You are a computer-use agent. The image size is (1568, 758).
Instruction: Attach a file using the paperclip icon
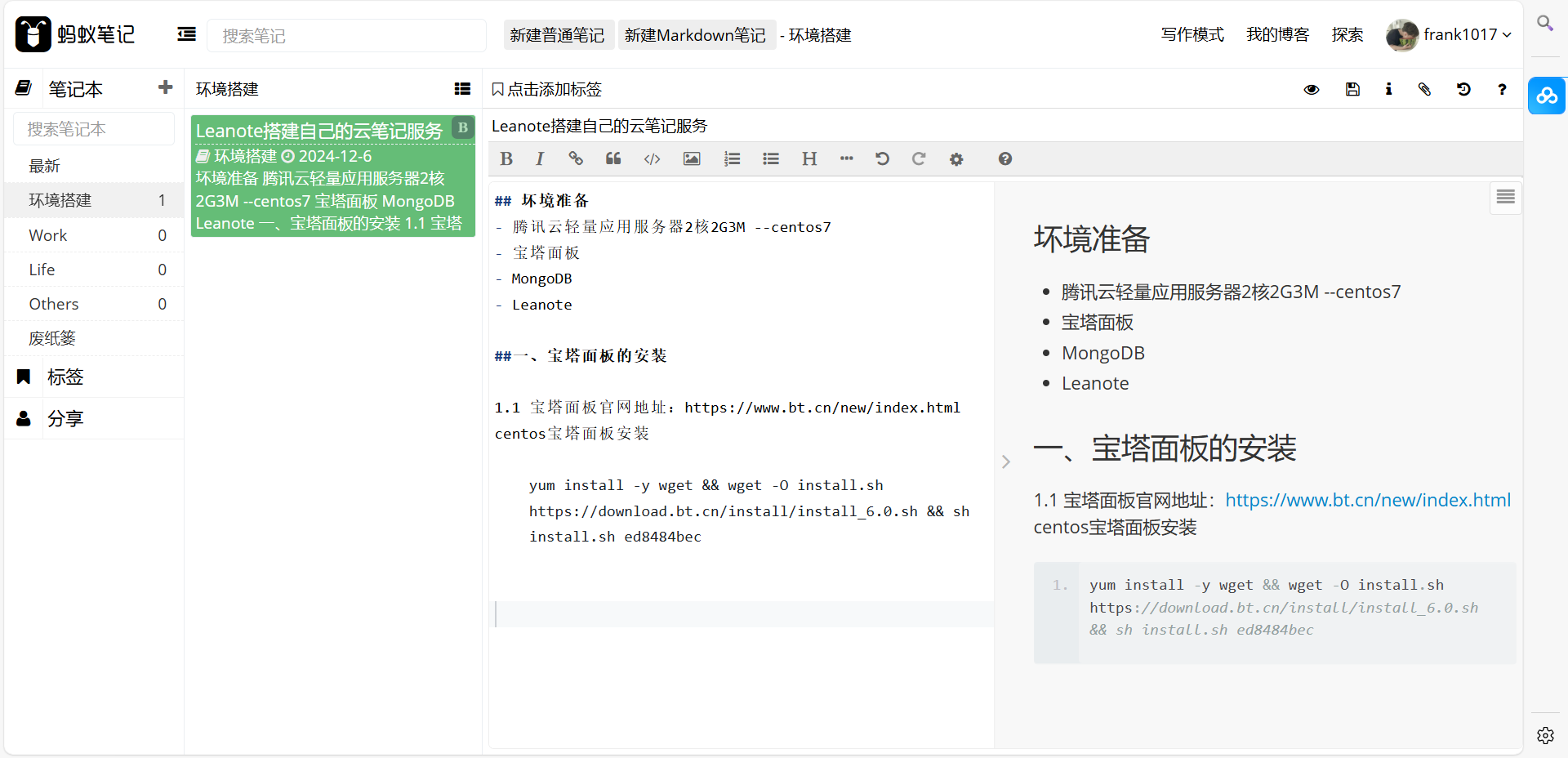tap(1425, 89)
